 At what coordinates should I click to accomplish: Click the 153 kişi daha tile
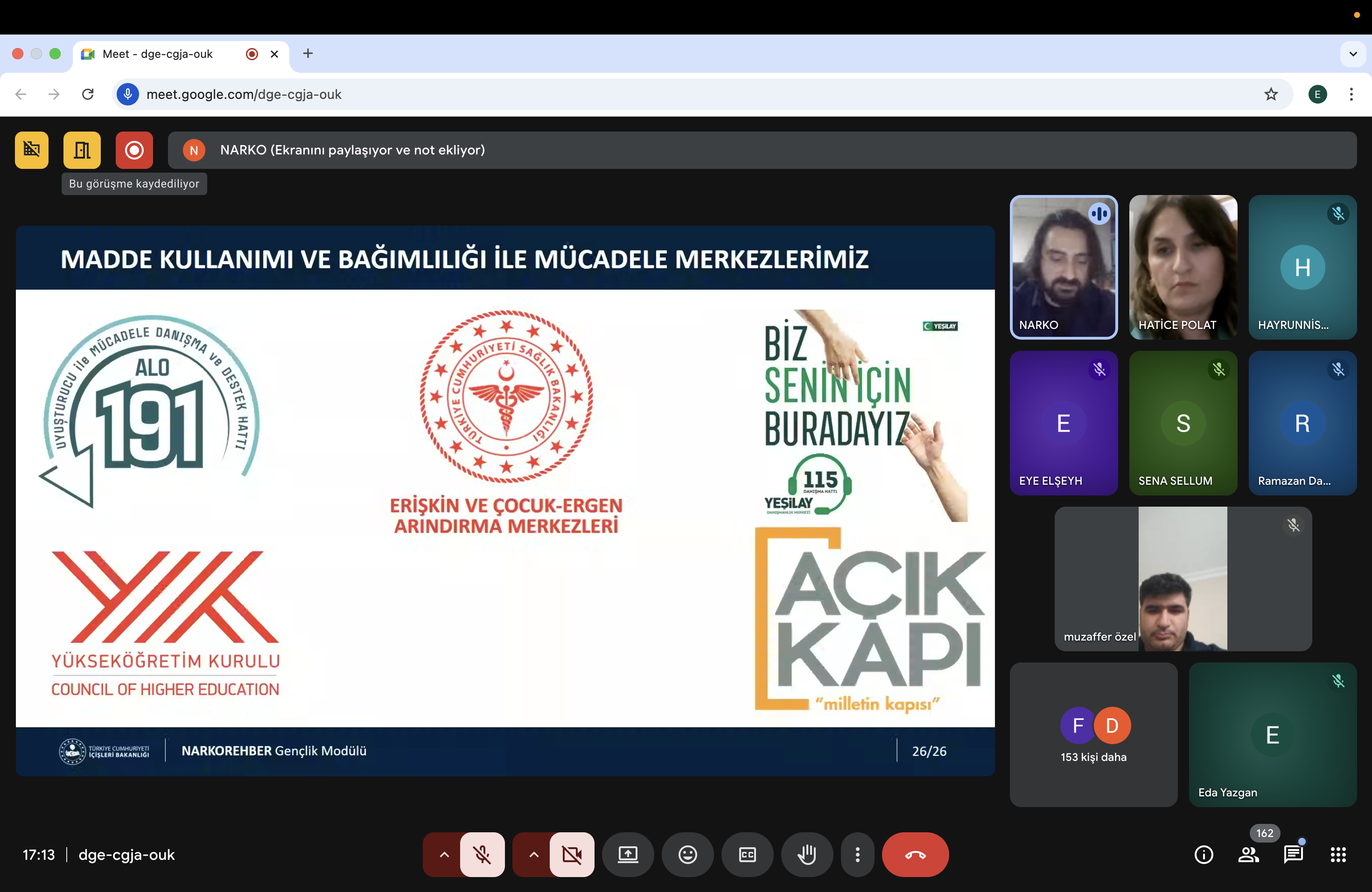(1093, 734)
